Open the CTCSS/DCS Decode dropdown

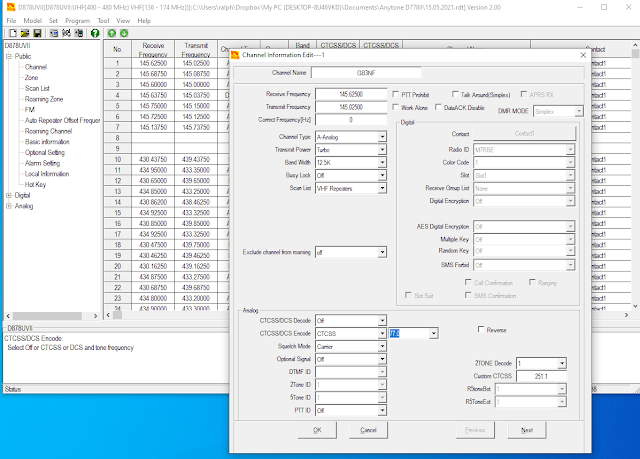tap(382, 321)
